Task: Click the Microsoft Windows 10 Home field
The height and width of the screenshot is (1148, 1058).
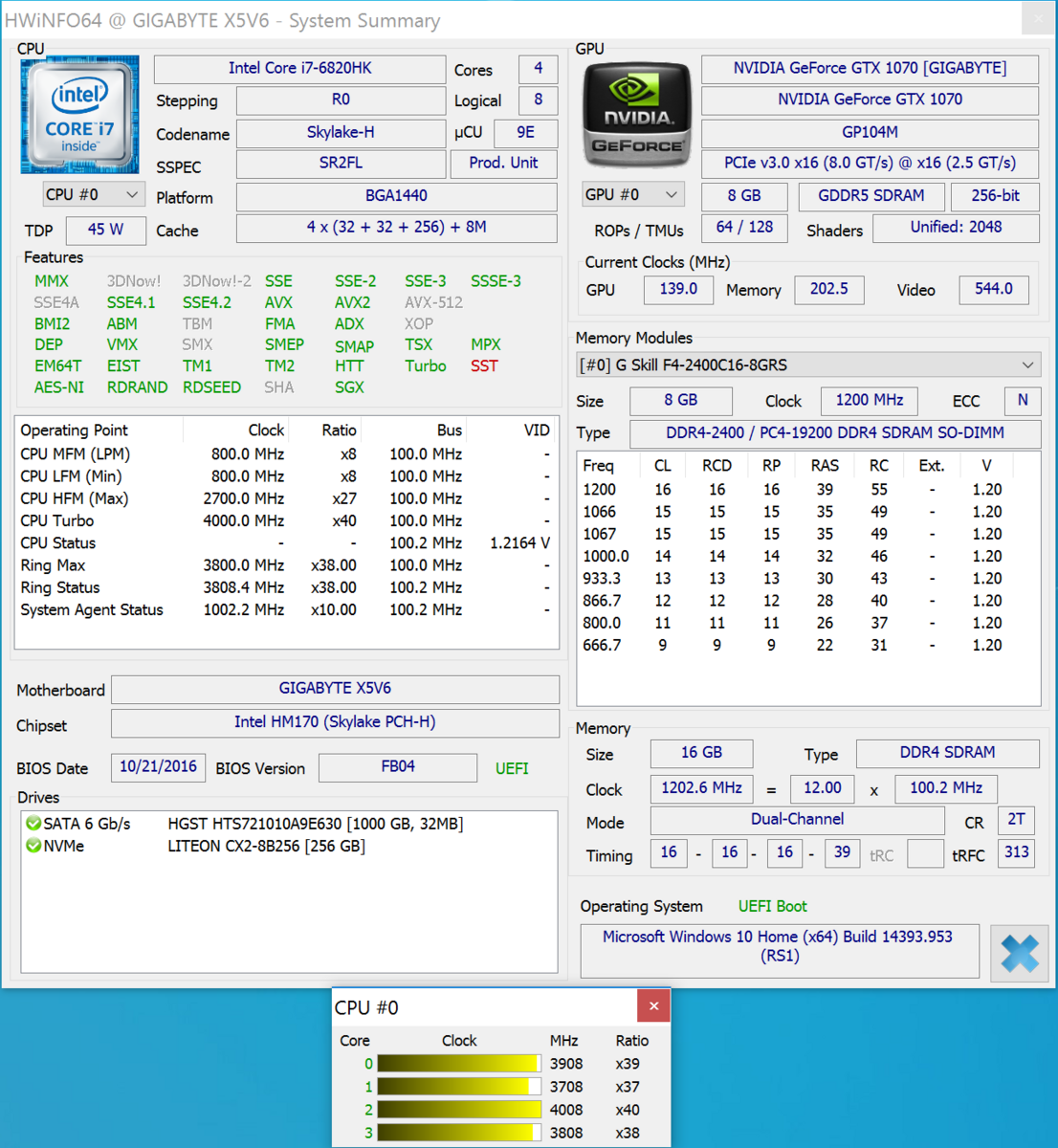Action: point(779,947)
